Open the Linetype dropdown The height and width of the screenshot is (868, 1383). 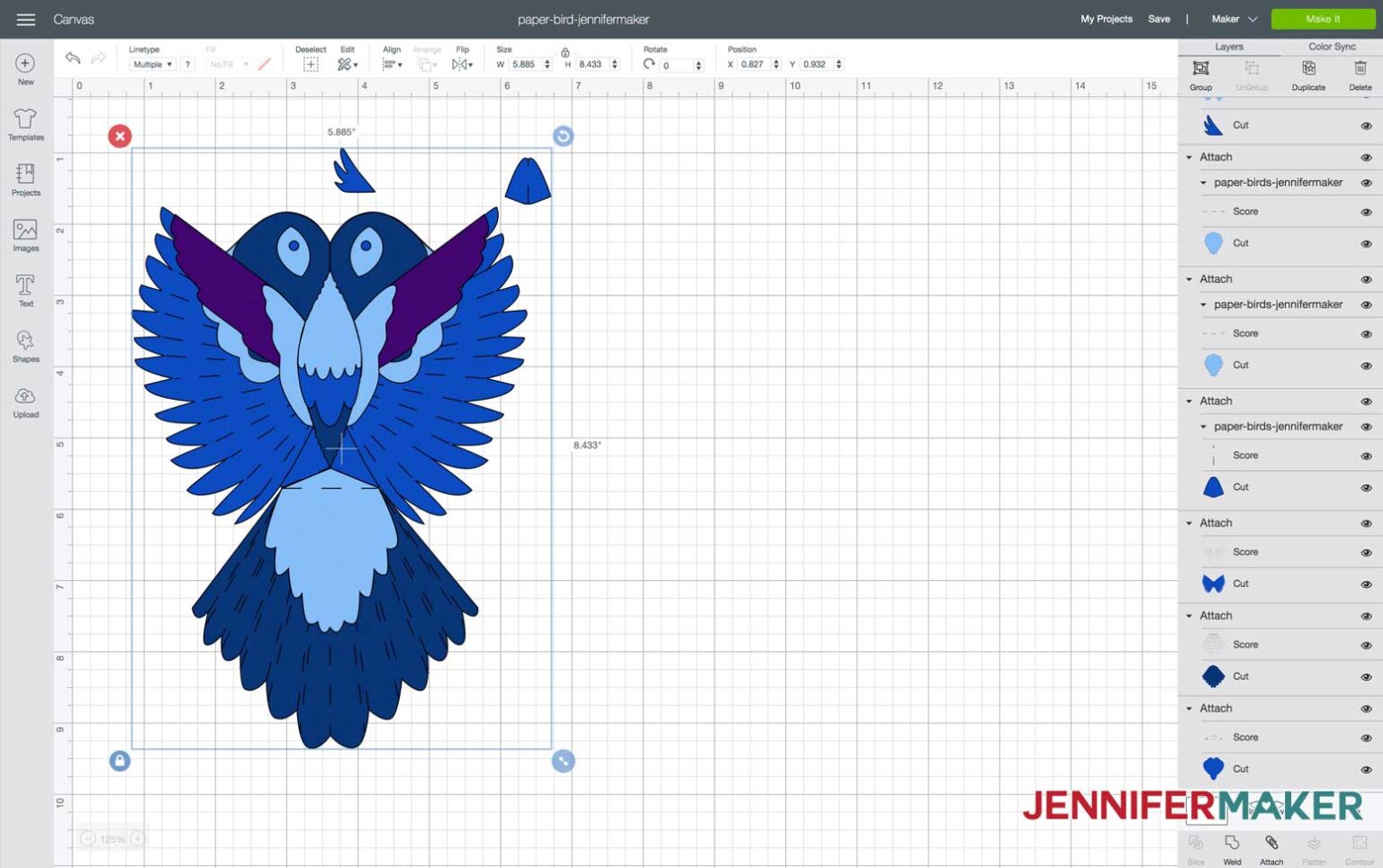click(x=152, y=64)
